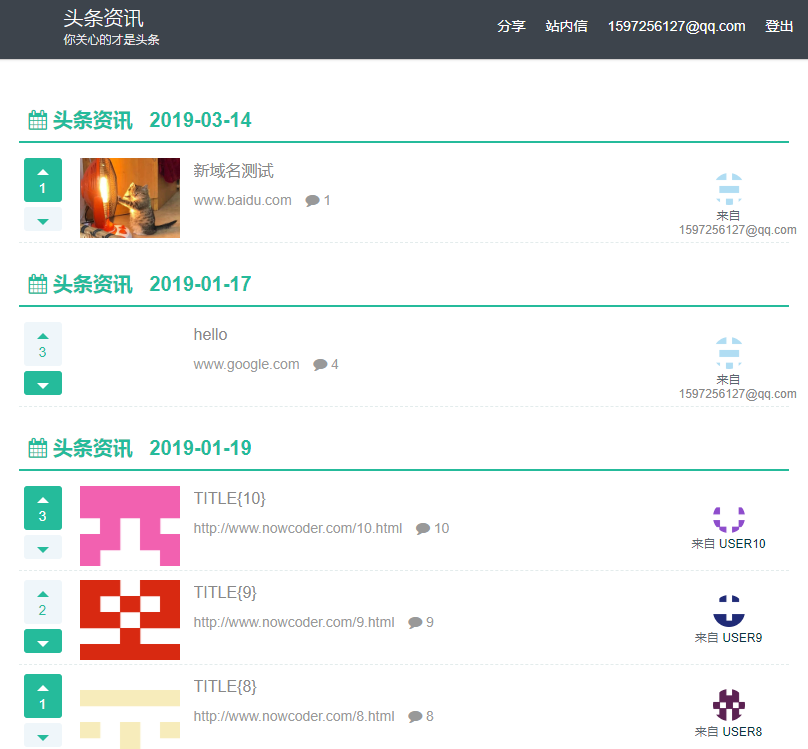Downvote the 新域名测试 post
The height and width of the screenshot is (749, 808).
point(42,220)
